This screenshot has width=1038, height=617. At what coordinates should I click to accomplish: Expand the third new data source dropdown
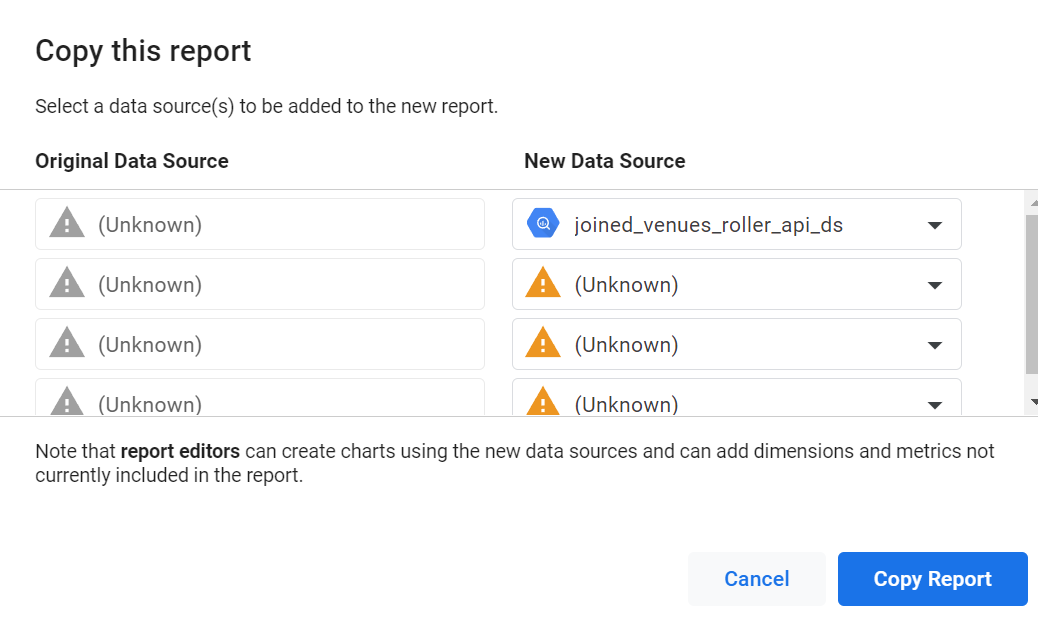934,343
